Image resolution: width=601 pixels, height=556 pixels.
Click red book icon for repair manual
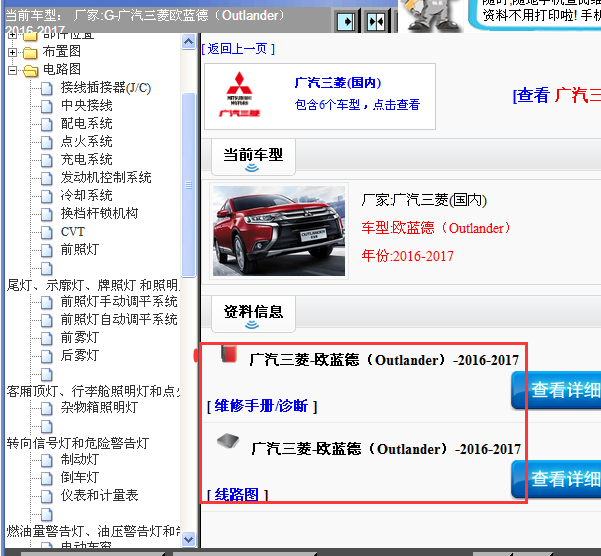coord(229,354)
